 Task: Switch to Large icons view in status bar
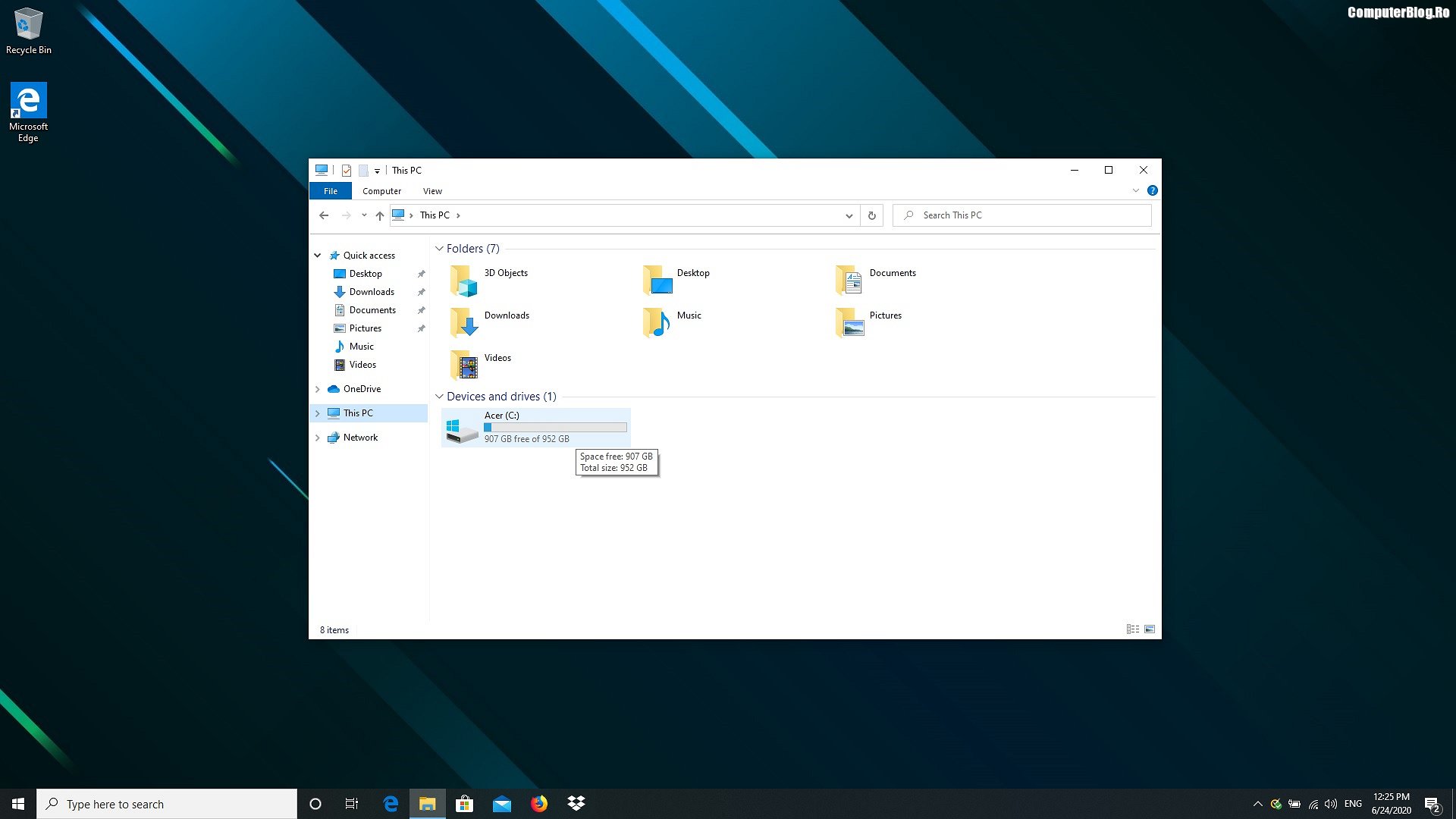(1150, 629)
